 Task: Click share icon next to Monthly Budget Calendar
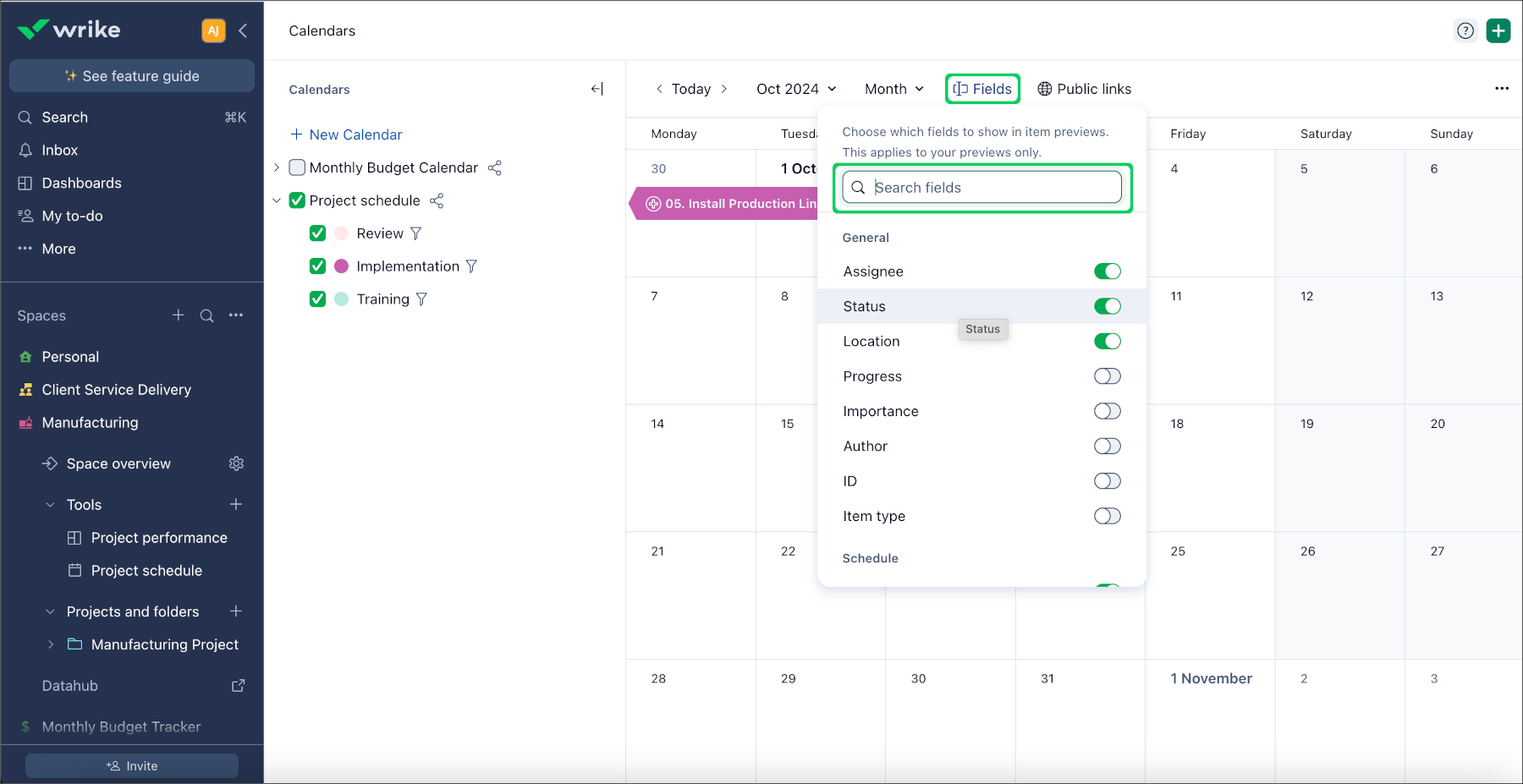coord(495,167)
